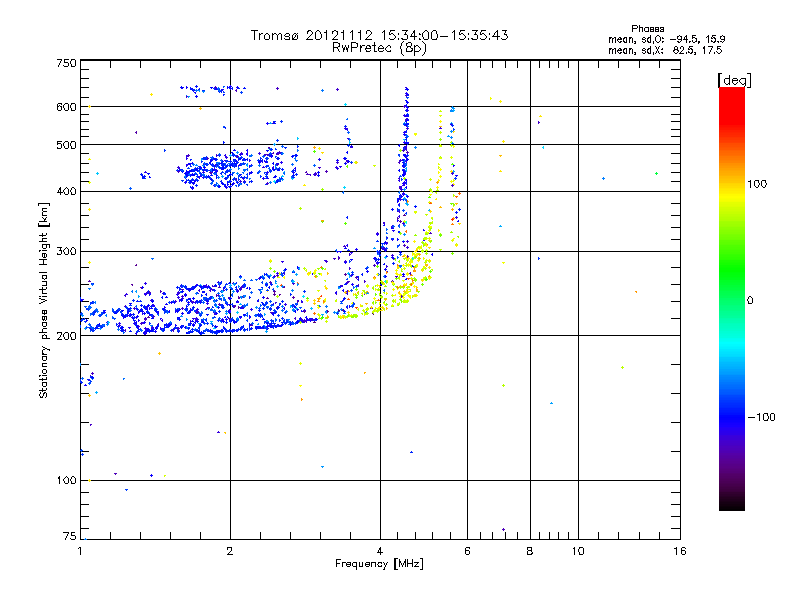Click the 'RwPretec (8p)' subtitle
The width and height of the screenshot is (800, 600).
379,48
